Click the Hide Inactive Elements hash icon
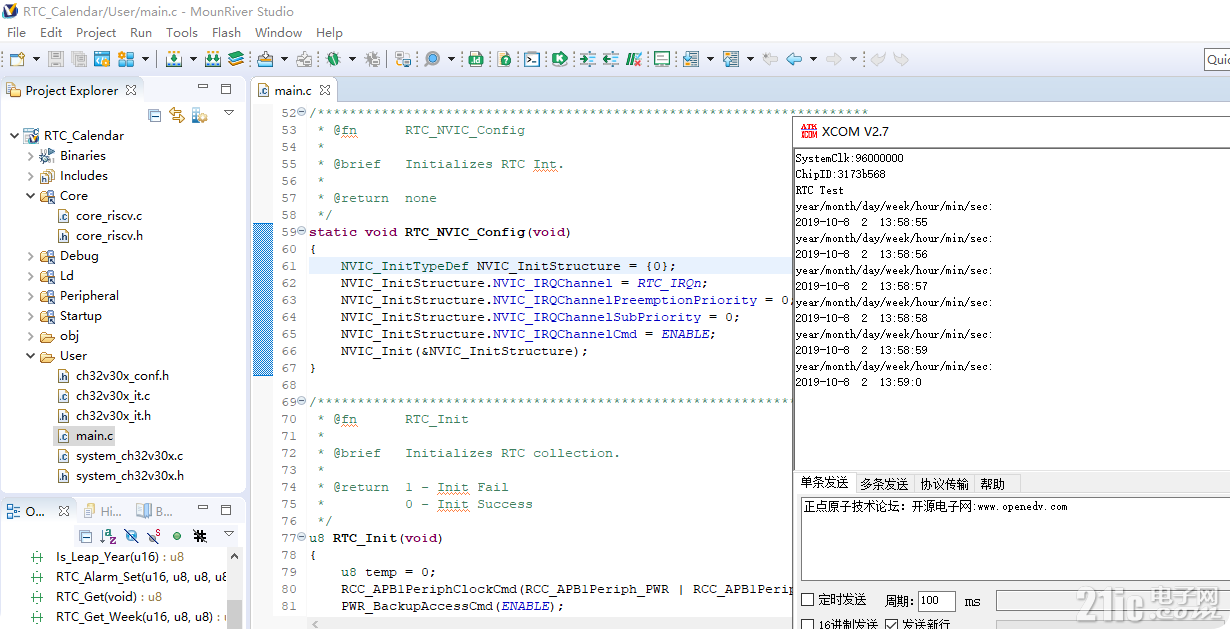Screen dimensions: 1230x629 [200, 536]
